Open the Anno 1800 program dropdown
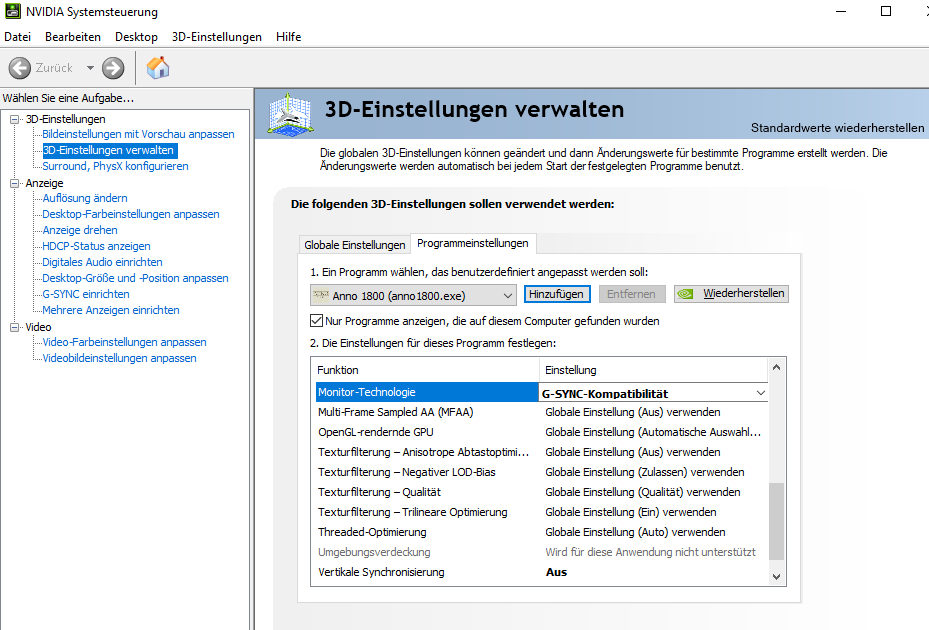The width and height of the screenshot is (929, 630). point(413,295)
